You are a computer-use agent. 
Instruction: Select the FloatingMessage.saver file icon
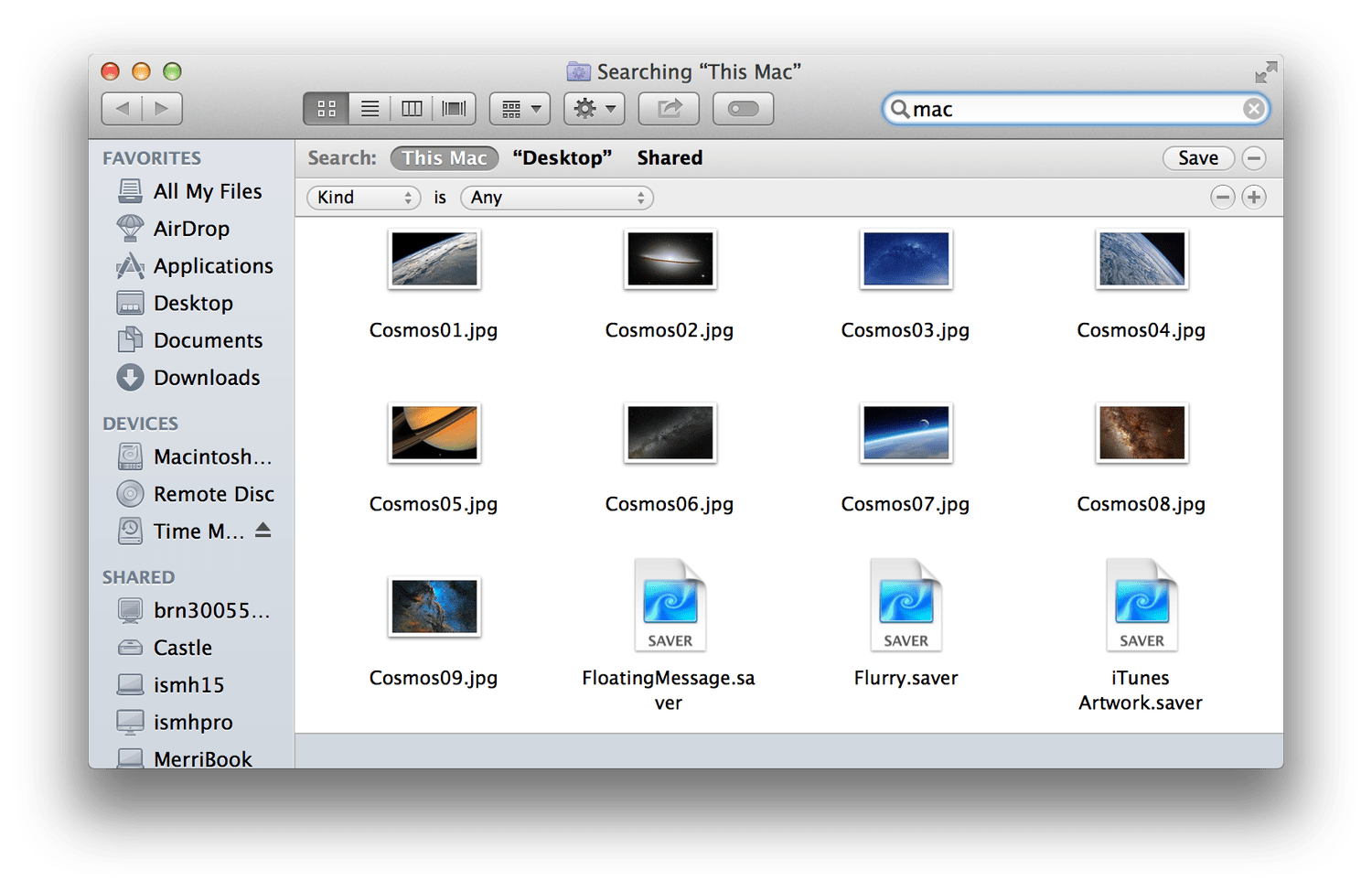670,605
